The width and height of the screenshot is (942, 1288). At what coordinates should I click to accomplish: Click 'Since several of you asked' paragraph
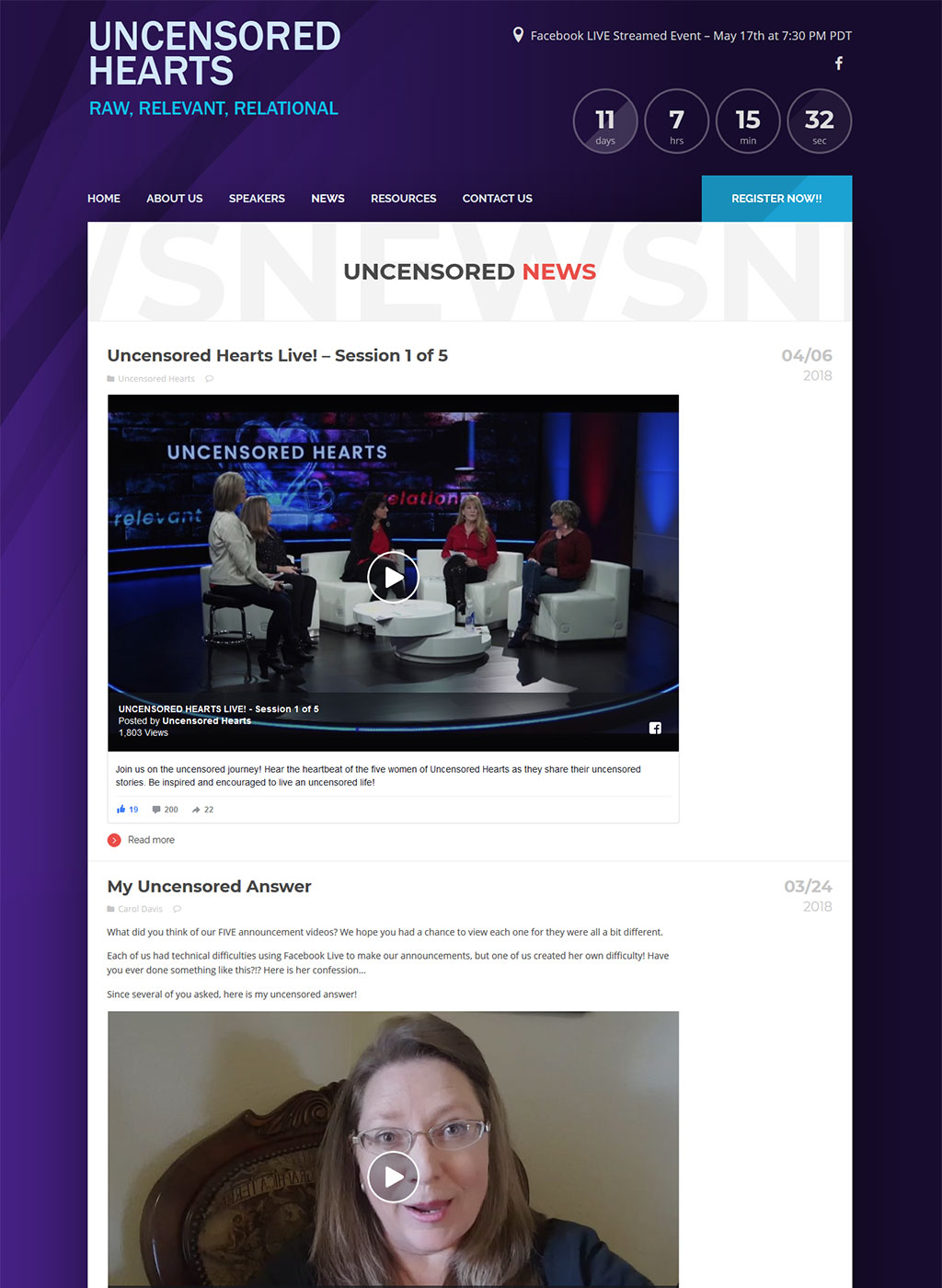click(x=232, y=995)
